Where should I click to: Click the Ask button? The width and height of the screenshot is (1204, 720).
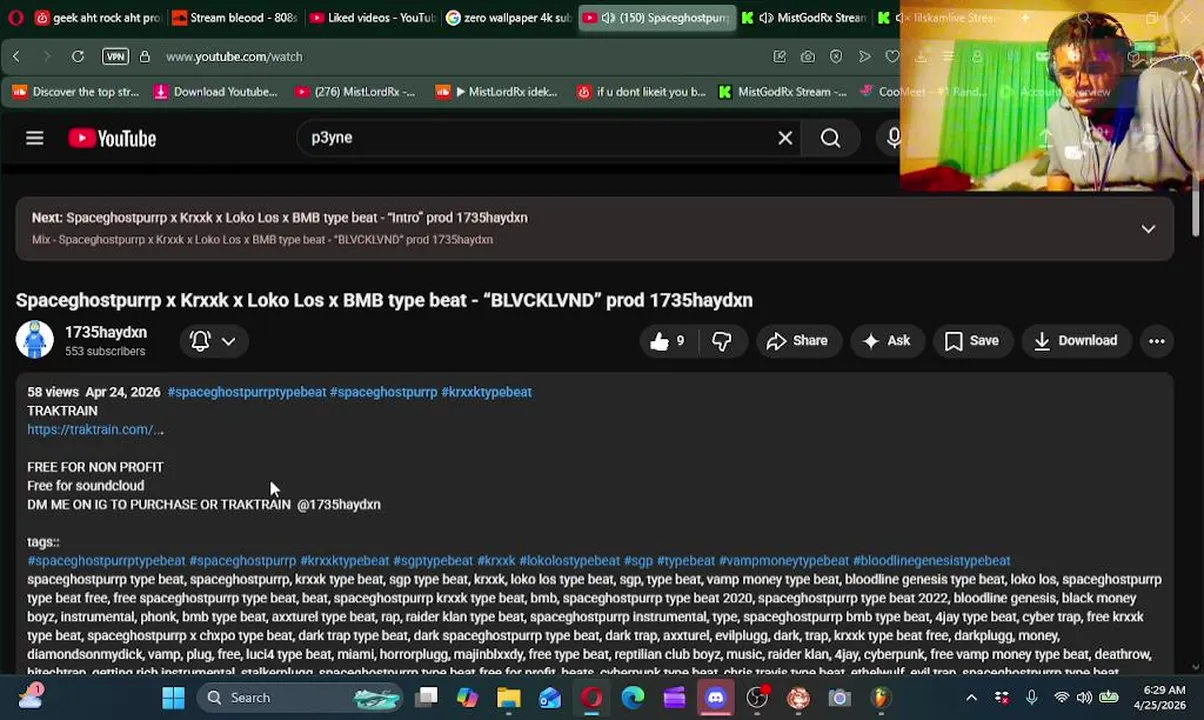coord(886,341)
